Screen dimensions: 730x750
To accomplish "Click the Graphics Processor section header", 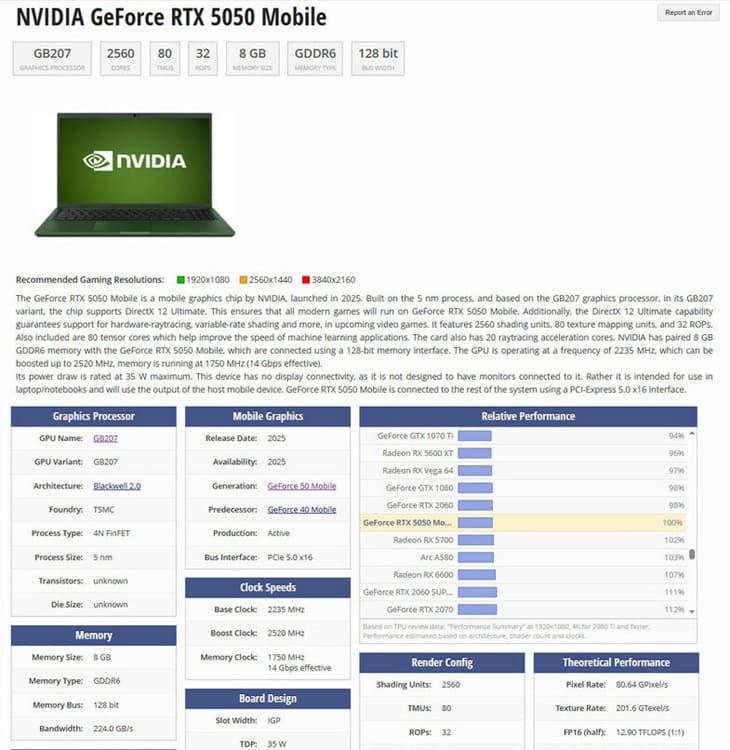I will (x=94, y=416).
